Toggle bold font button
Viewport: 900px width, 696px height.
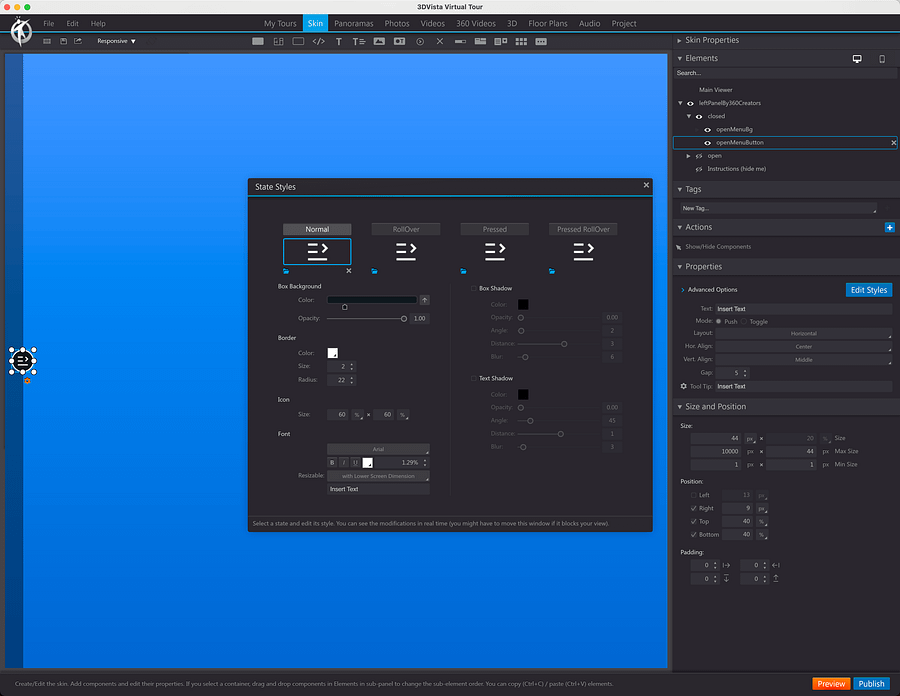[x=332, y=462]
